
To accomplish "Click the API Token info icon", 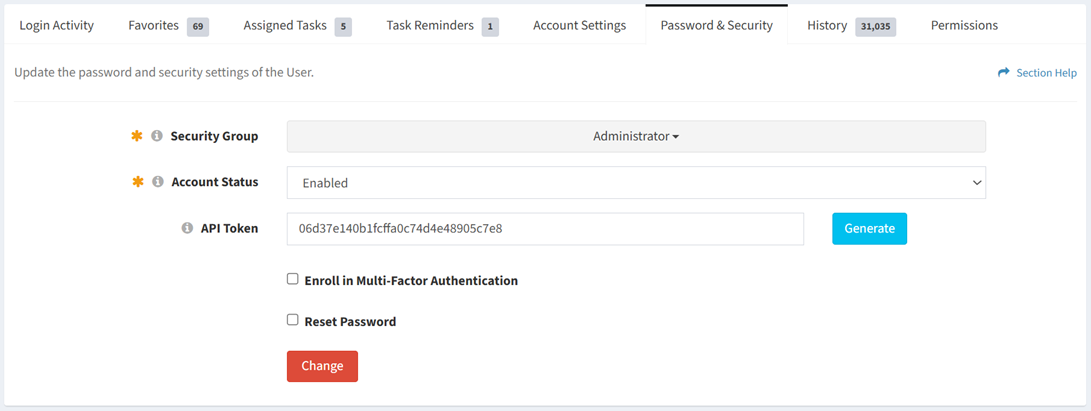I will [187, 228].
